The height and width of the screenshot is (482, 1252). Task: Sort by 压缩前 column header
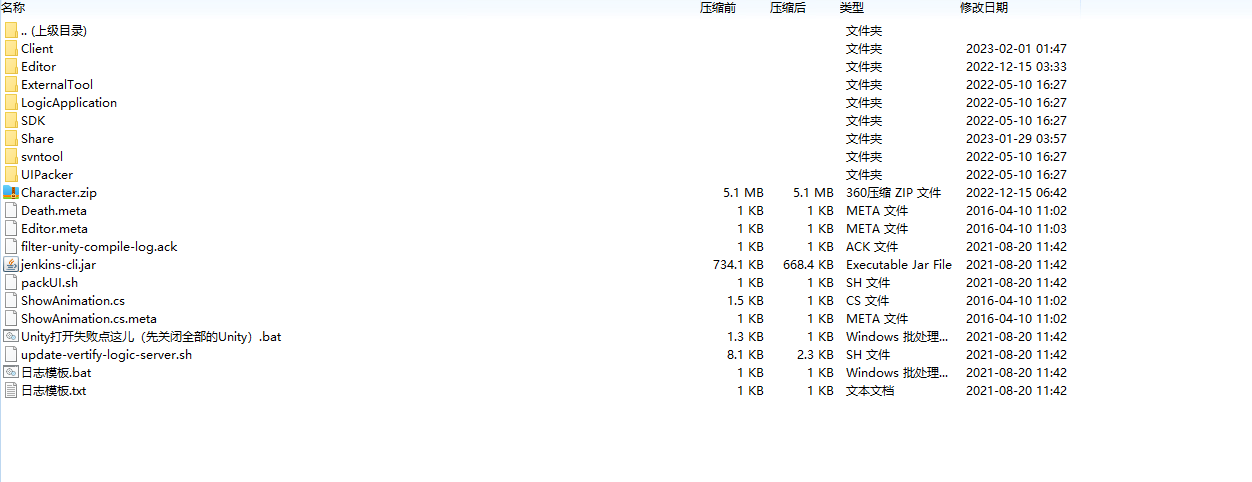pyautogui.click(x=717, y=8)
